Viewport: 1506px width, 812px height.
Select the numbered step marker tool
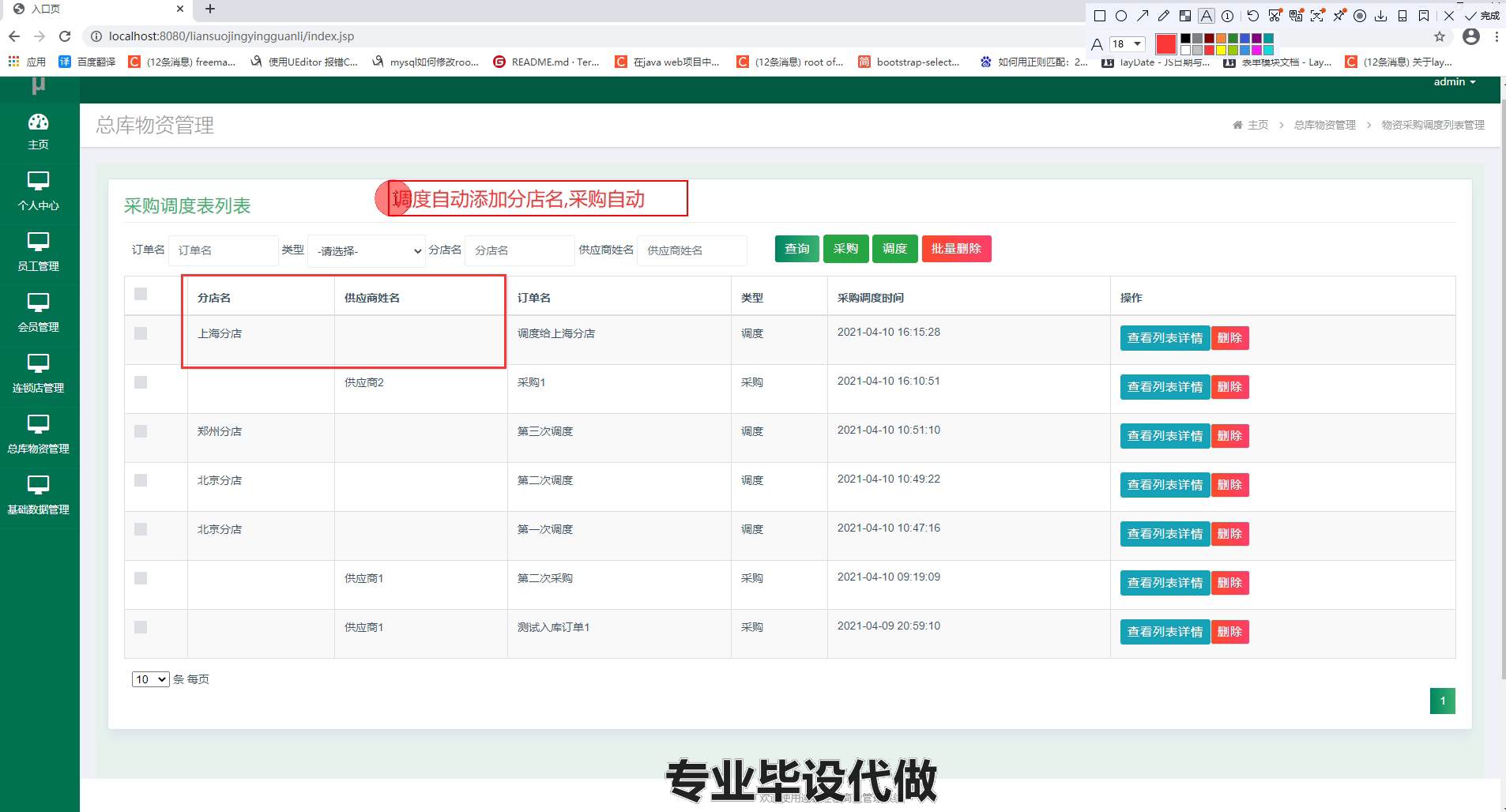1227,16
